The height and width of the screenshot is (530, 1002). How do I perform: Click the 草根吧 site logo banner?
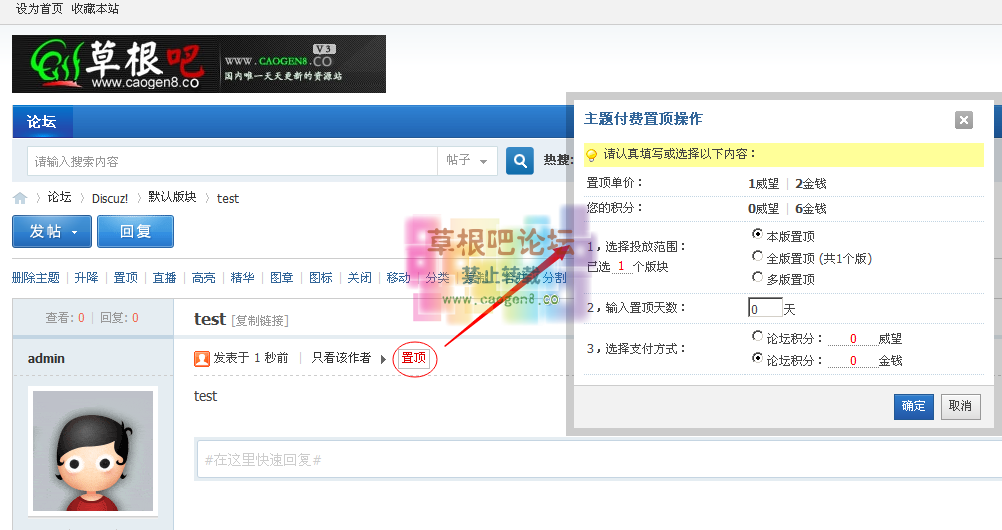click(x=199, y=64)
